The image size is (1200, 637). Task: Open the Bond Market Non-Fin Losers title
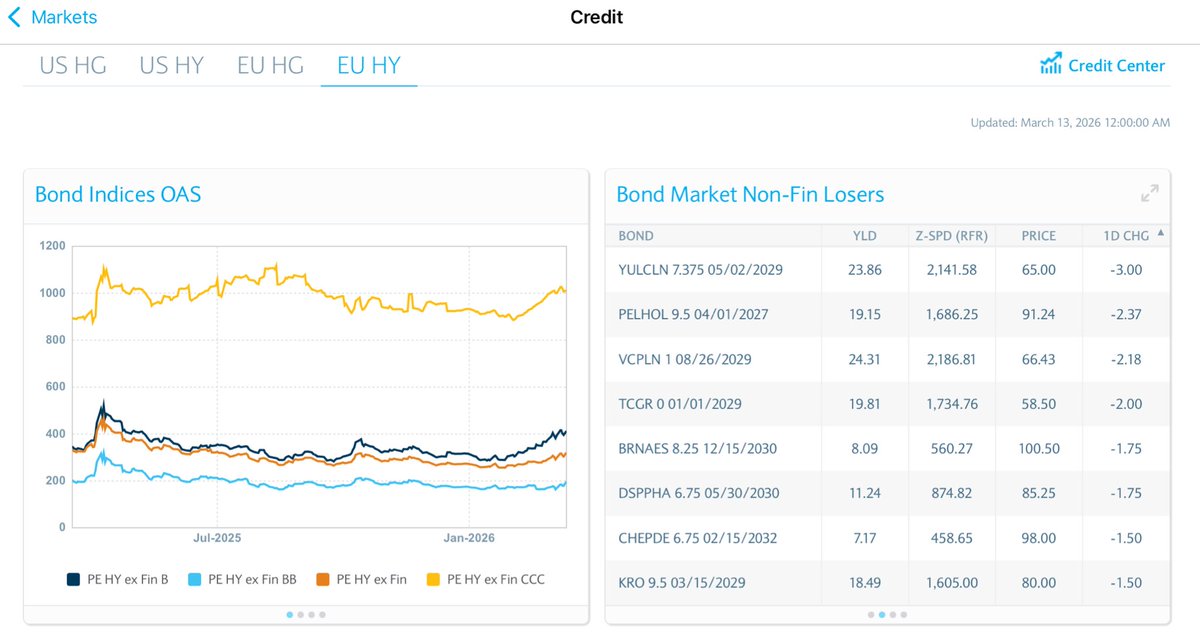pyautogui.click(x=750, y=194)
